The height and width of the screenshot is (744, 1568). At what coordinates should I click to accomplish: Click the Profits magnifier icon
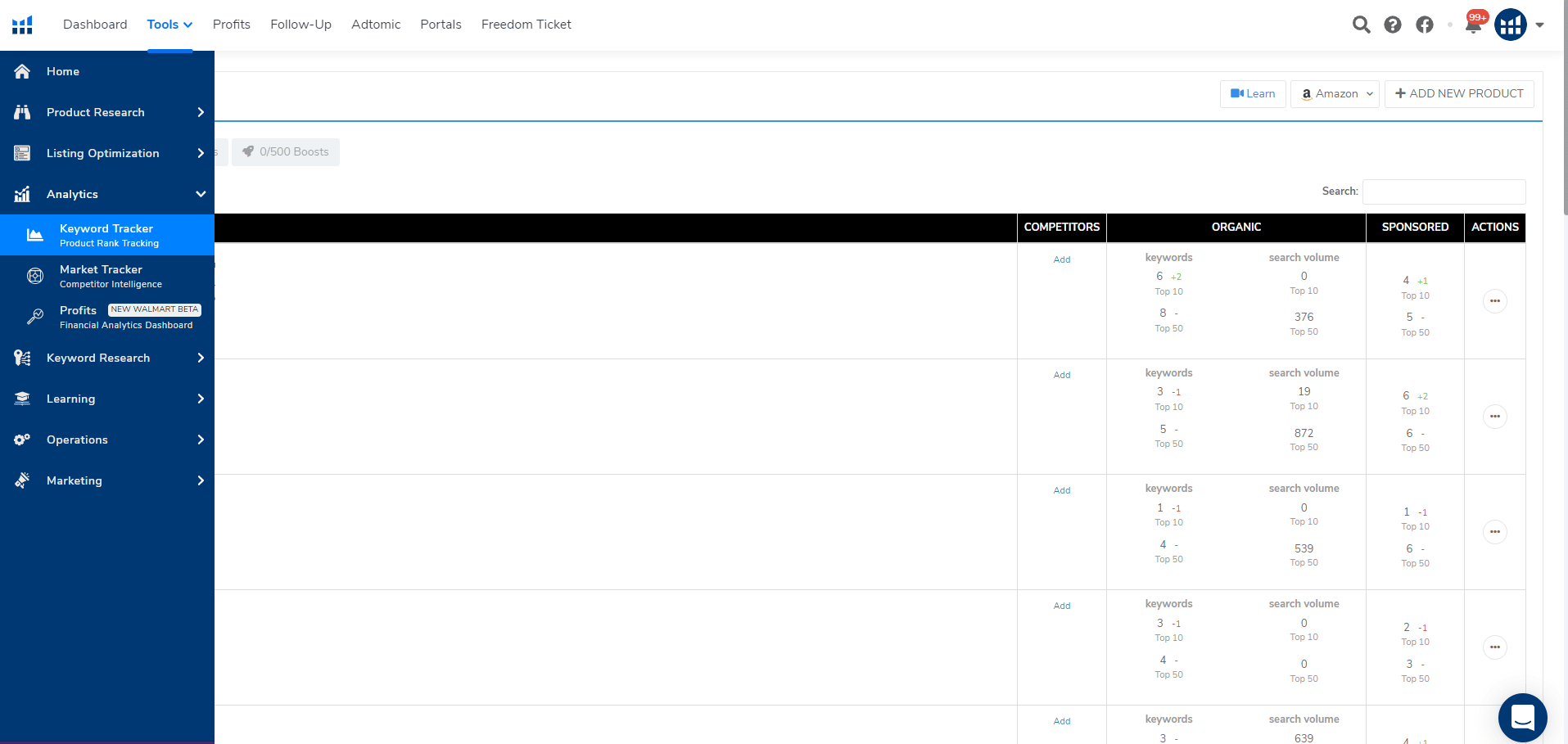[35, 317]
